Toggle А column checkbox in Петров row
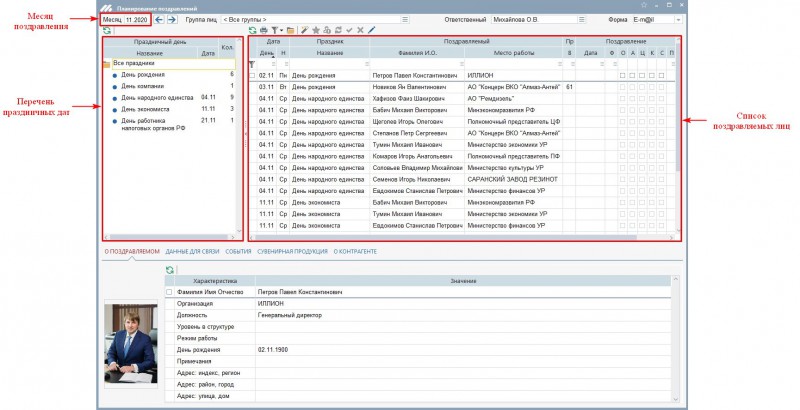The width and height of the screenshot is (800, 410). (632, 75)
